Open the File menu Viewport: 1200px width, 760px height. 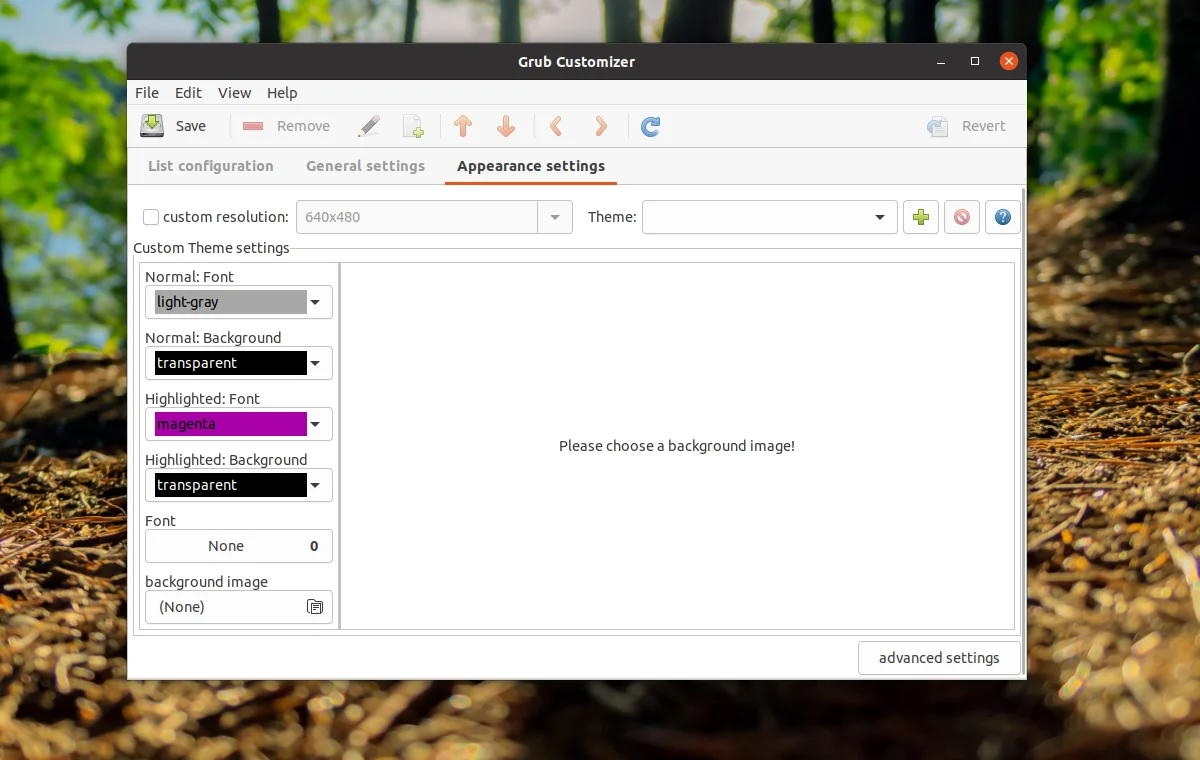click(x=147, y=93)
